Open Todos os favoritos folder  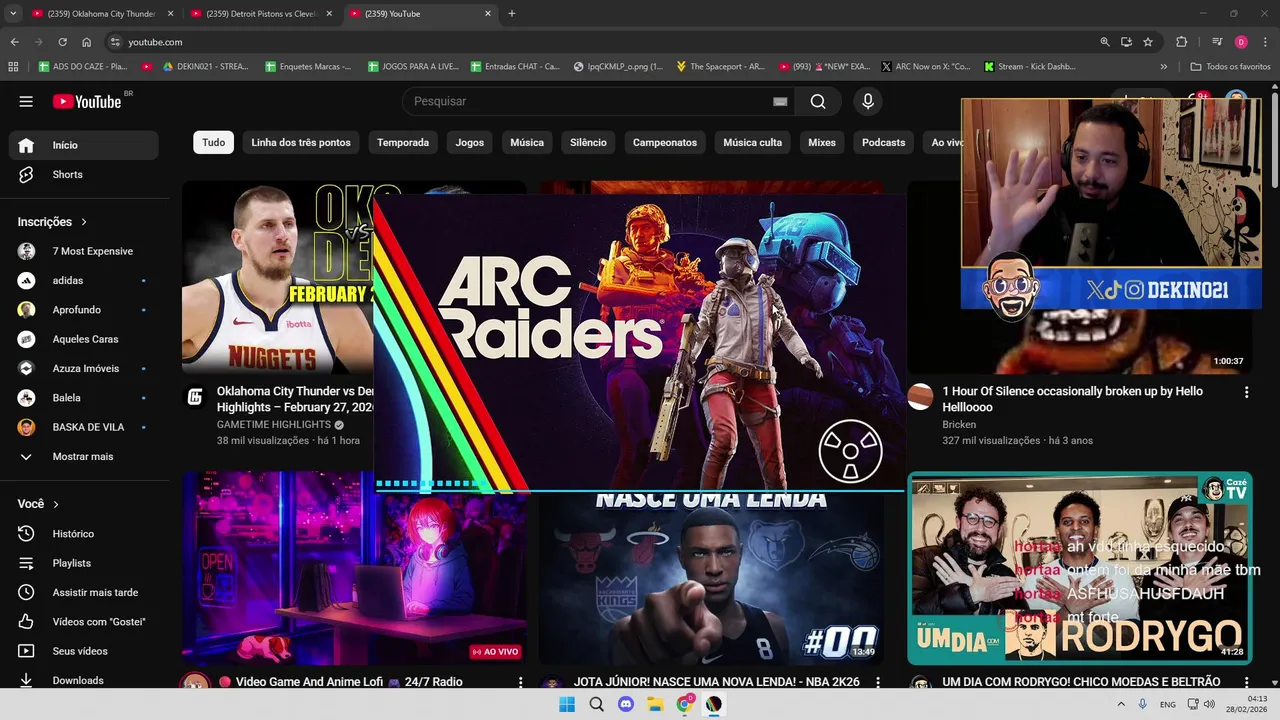[x=1230, y=67]
